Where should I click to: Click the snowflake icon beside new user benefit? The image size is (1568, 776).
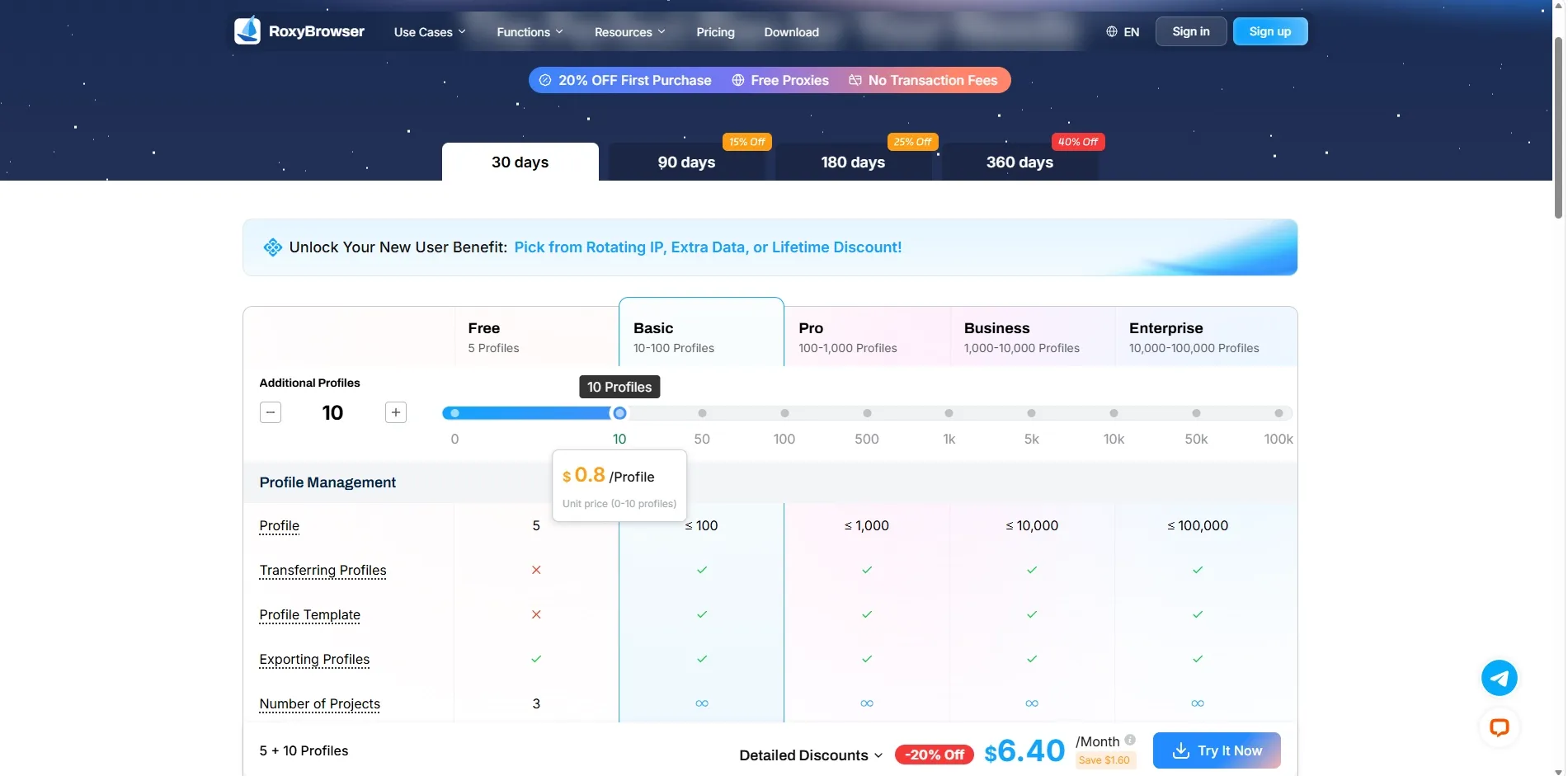click(x=272, y=247)
